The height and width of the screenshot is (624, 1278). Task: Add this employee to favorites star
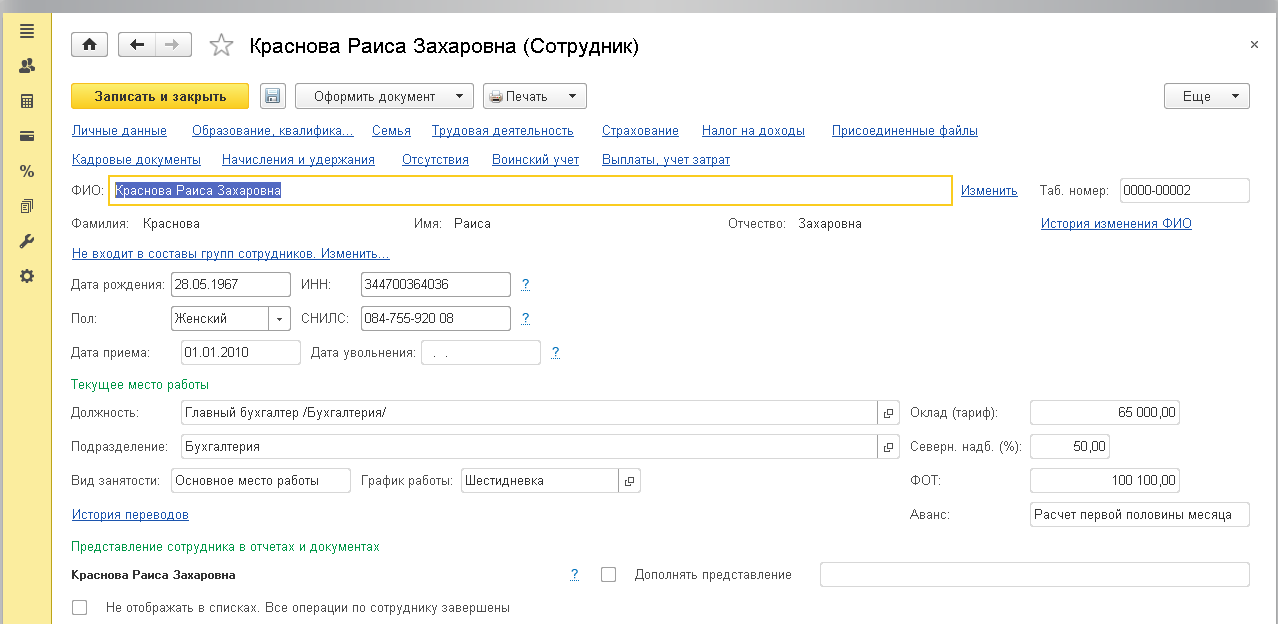pos(221,46)
